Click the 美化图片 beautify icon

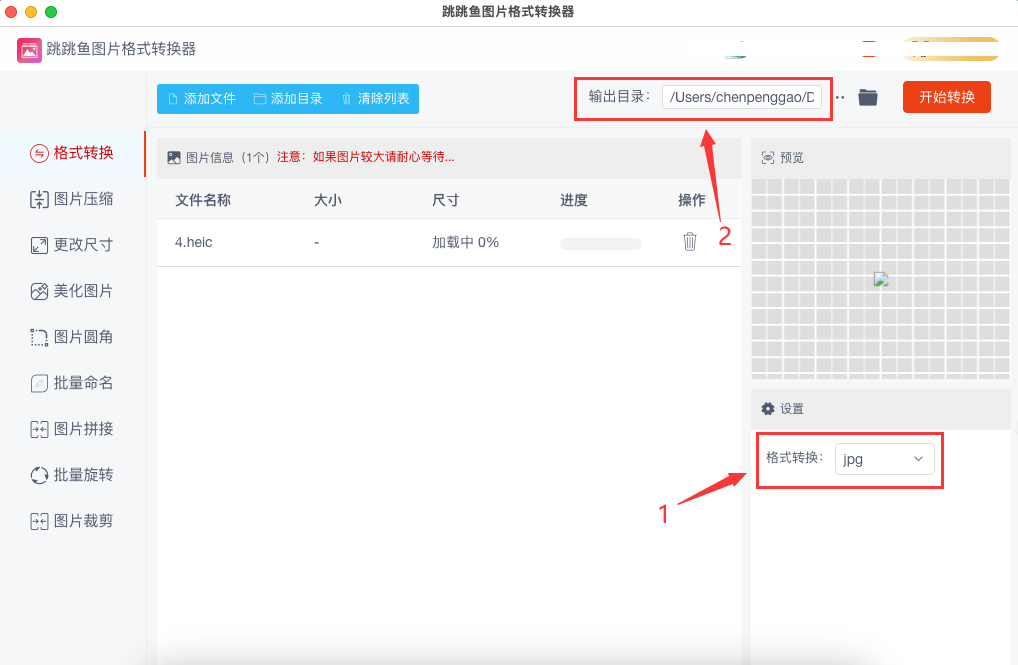(x=39, y=291)
